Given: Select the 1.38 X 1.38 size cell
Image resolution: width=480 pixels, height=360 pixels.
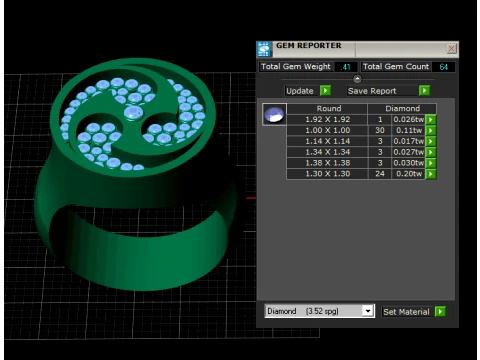Looking at the screenshot, I should [x=327, y=163].
